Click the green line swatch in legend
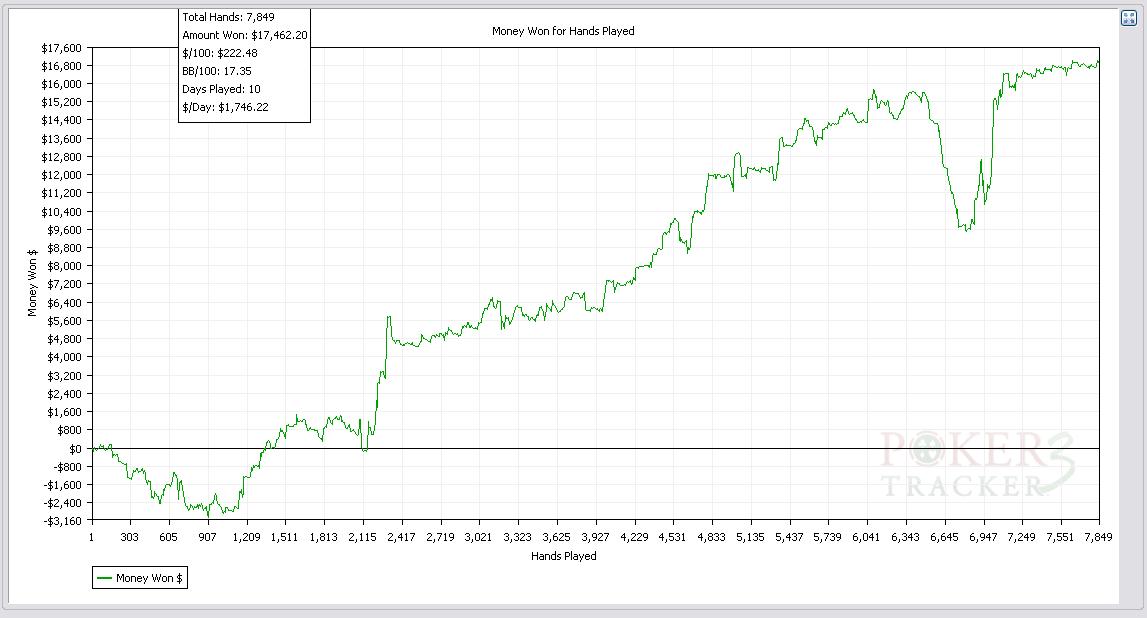This screenshot has height=618, width=1147. [x=104, y=578]
